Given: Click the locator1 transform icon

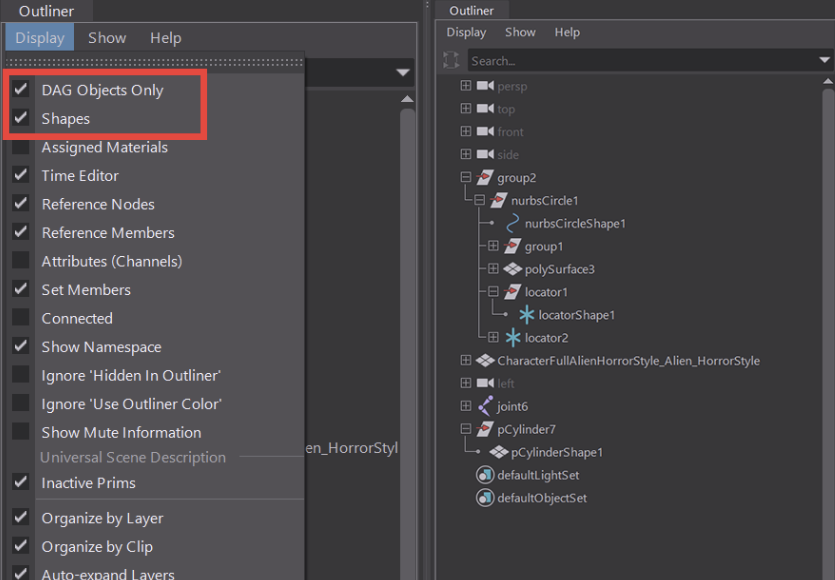Looking at the screenshot, I should [x=512, y=292].
